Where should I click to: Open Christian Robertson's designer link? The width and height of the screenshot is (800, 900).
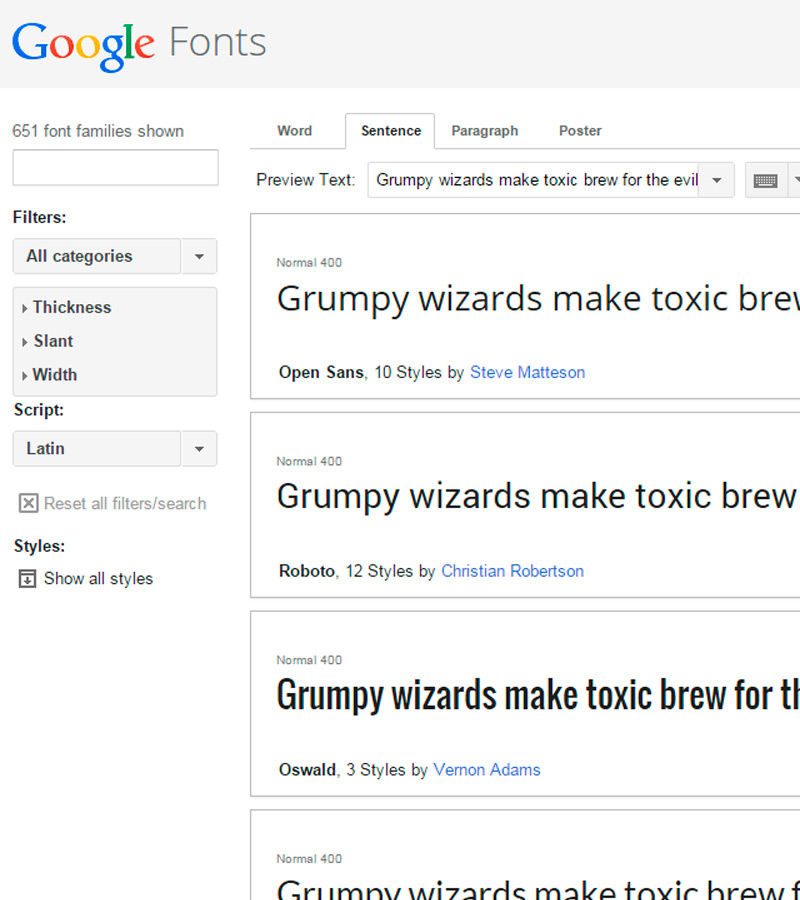pyautogui.click(x=512, y=572)
